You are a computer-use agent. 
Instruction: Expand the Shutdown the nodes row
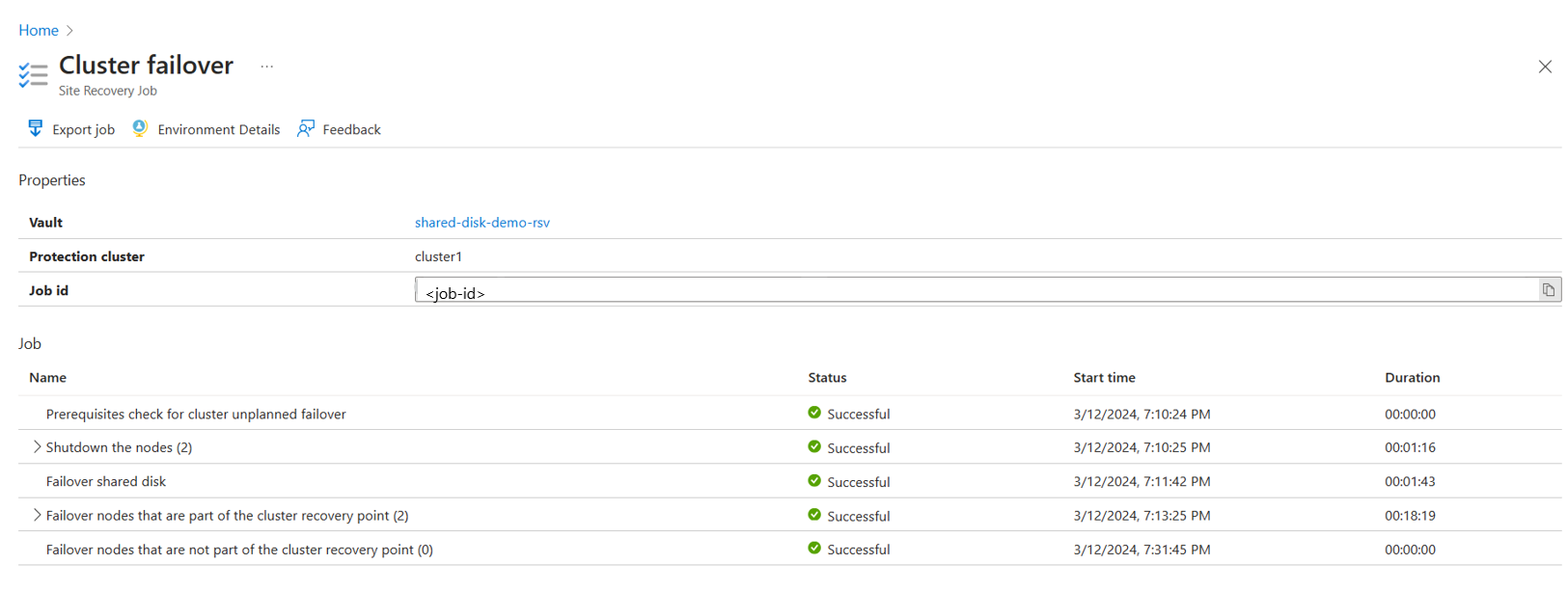37,447
